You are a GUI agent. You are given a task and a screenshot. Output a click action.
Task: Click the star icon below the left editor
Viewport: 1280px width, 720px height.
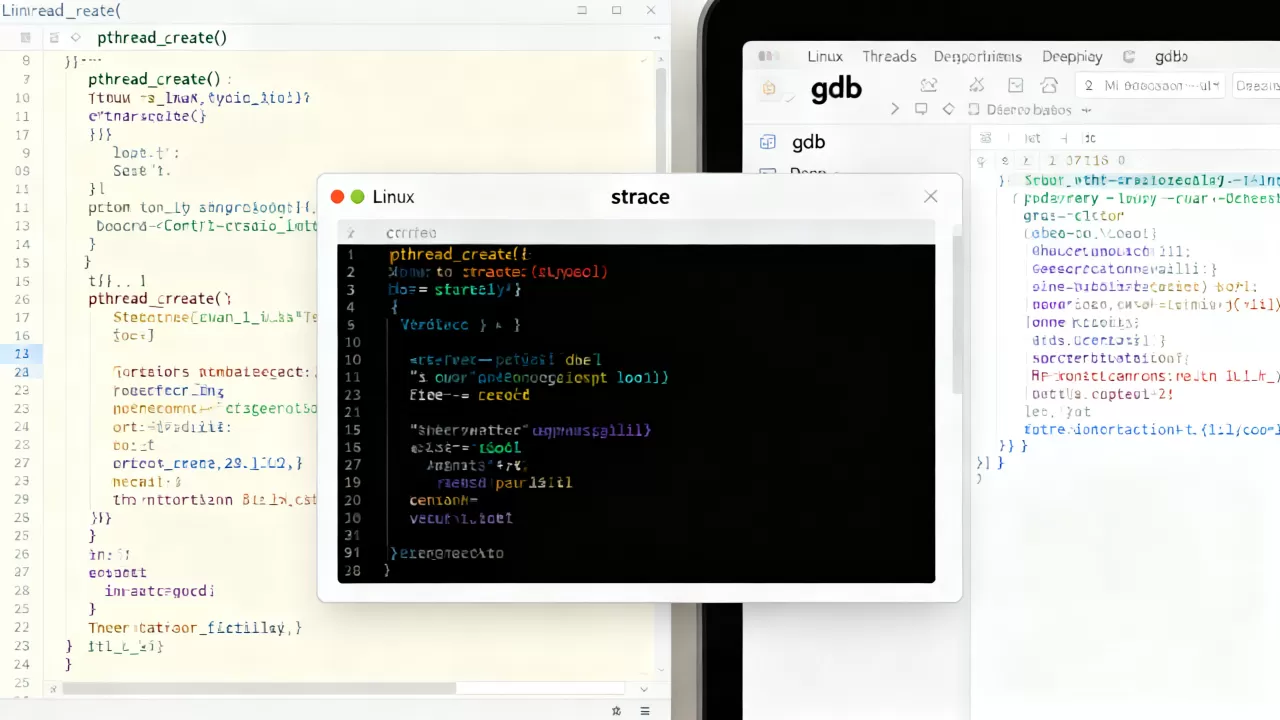coord(617,710)
